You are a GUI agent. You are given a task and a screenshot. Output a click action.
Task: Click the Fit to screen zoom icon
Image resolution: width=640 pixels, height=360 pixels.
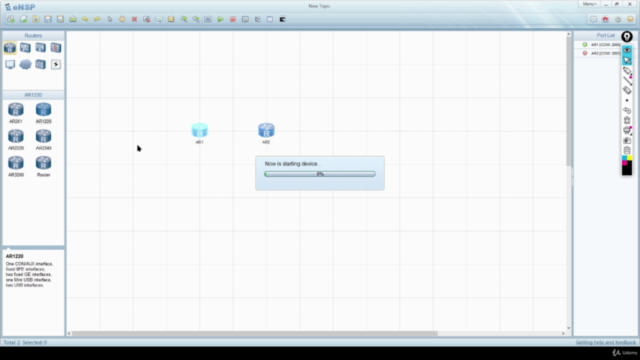click(x=208, y=19)
